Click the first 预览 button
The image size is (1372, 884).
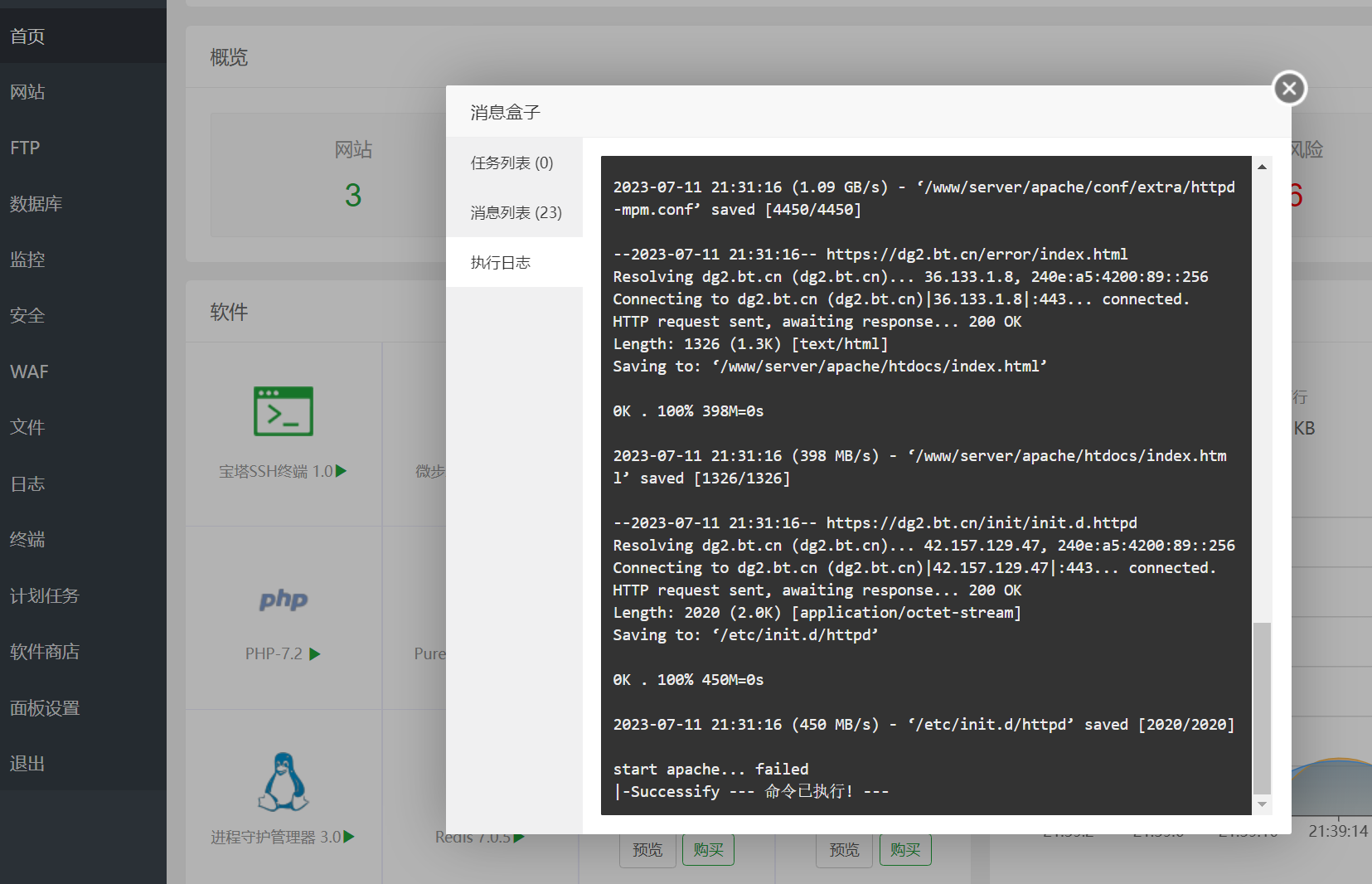click(x=647, y=850)
